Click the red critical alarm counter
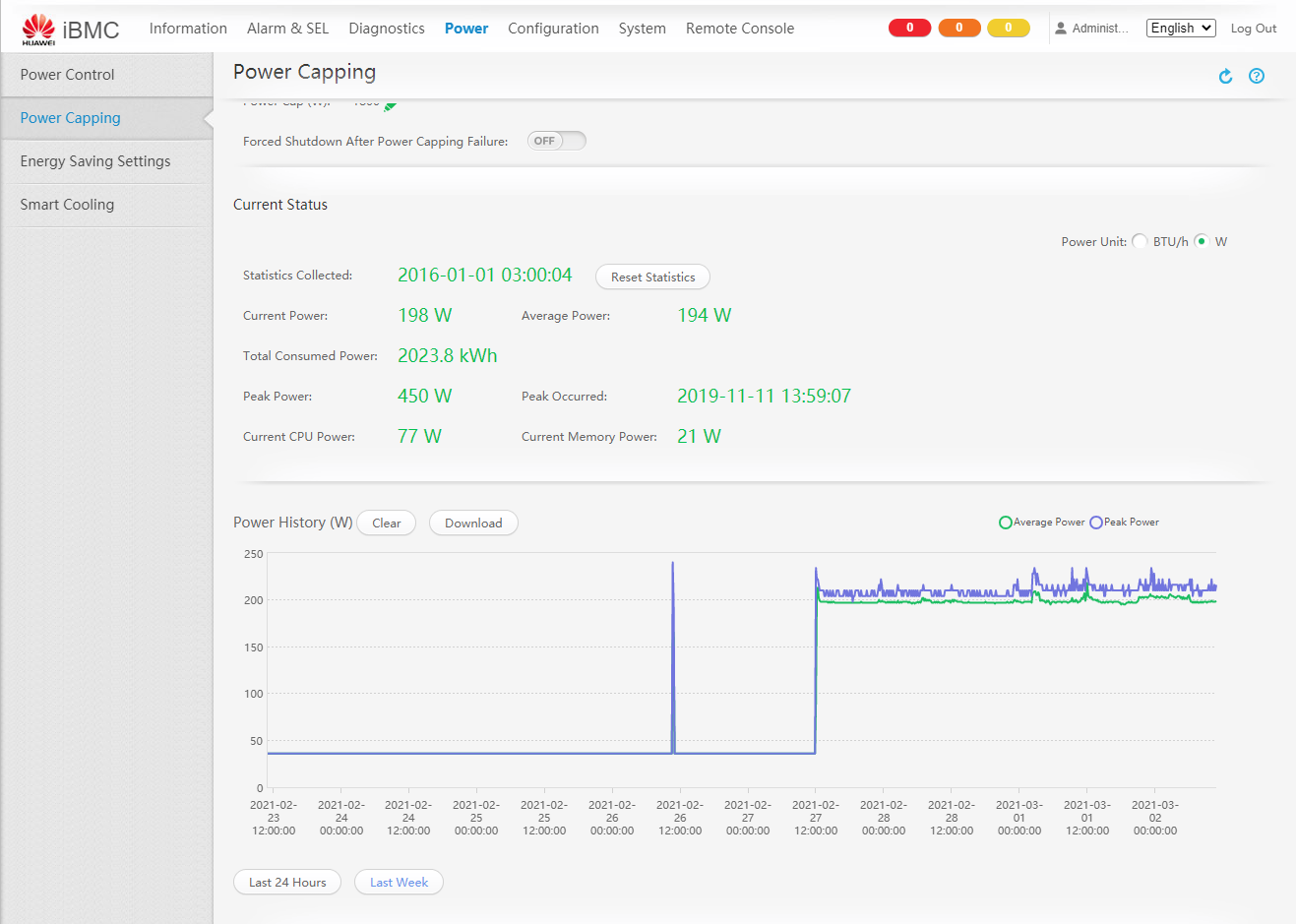Viewport: 1296px width, 924px height. coord(909,28)
